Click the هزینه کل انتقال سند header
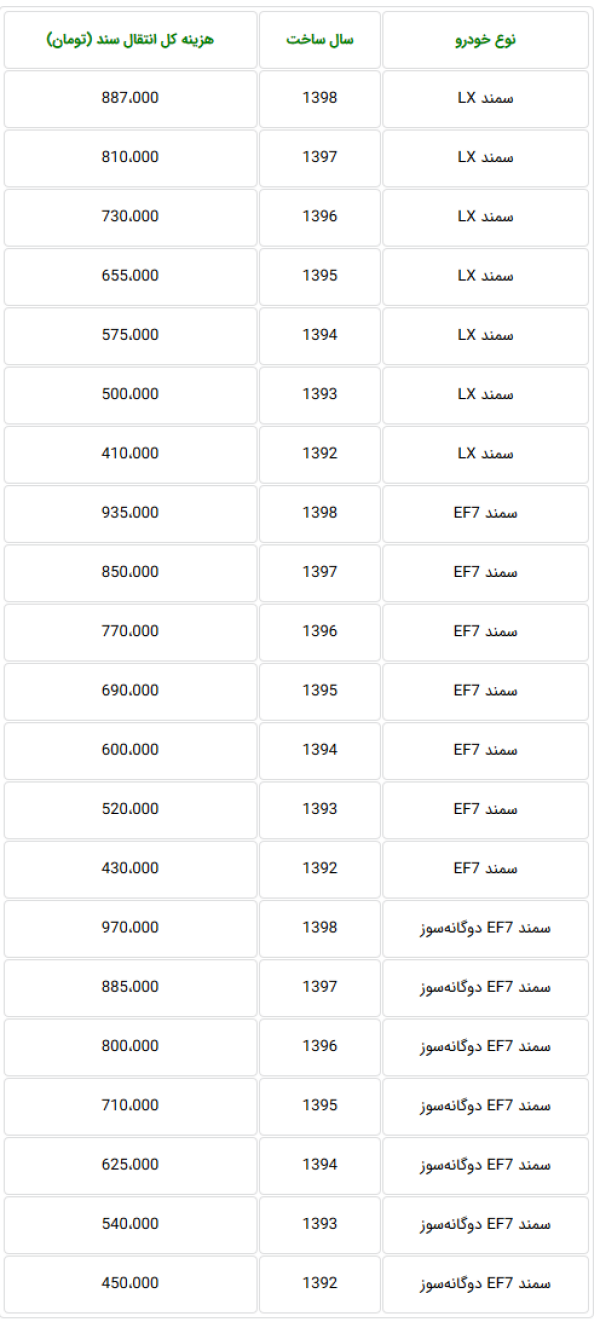Viewport: 600px width, 1322px height. (x=130, y=40)
